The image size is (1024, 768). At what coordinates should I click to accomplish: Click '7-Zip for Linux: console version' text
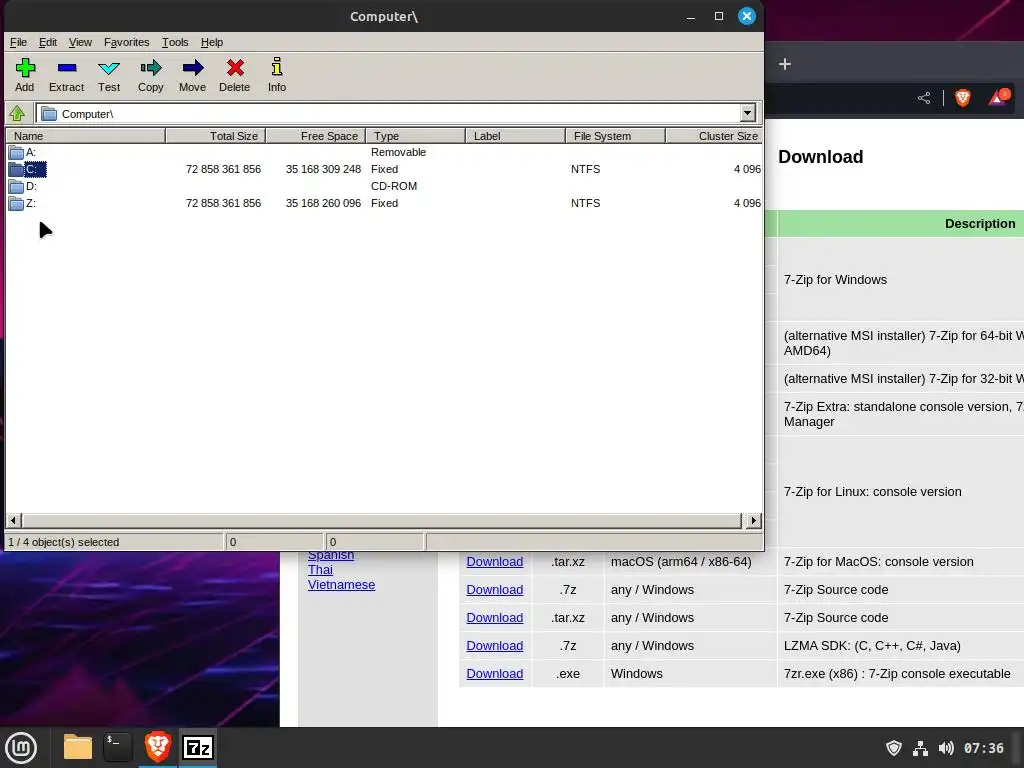click(872, 492)
